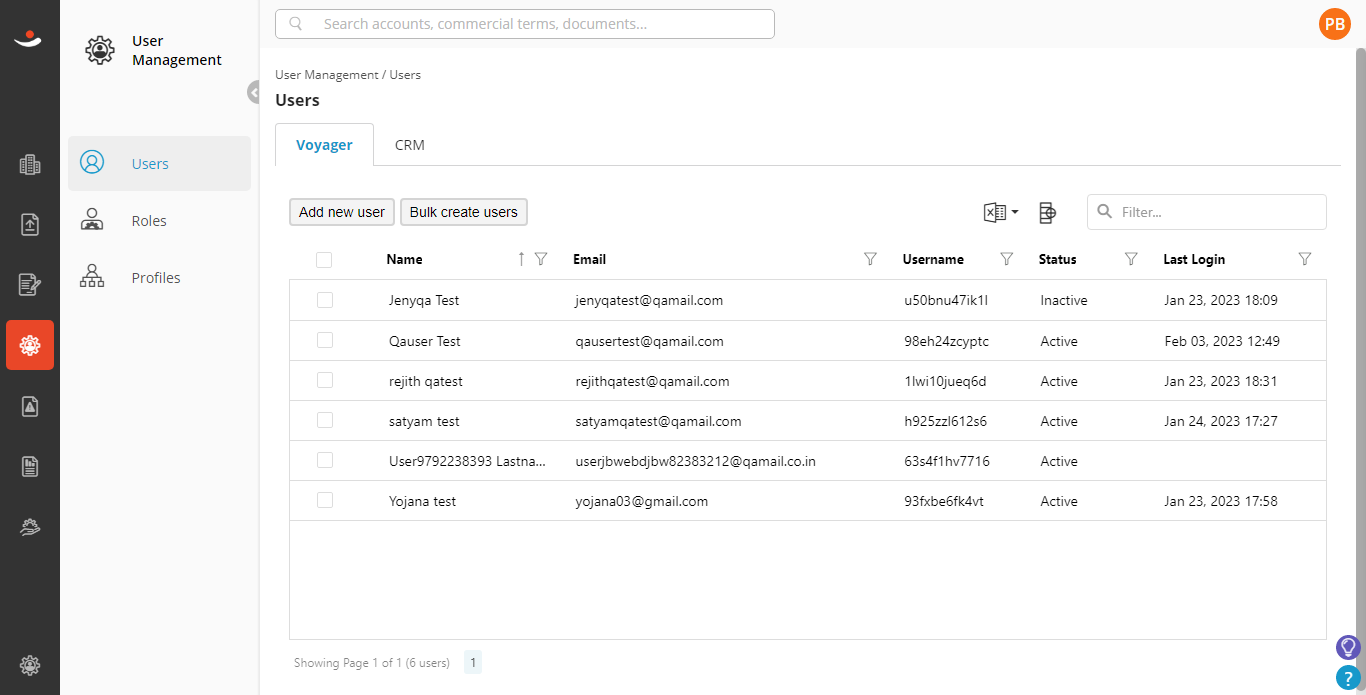1366x695 pixels.
Task: Click last login Feb 03, 2023 12:49
Action: (x=1222, y=341)
